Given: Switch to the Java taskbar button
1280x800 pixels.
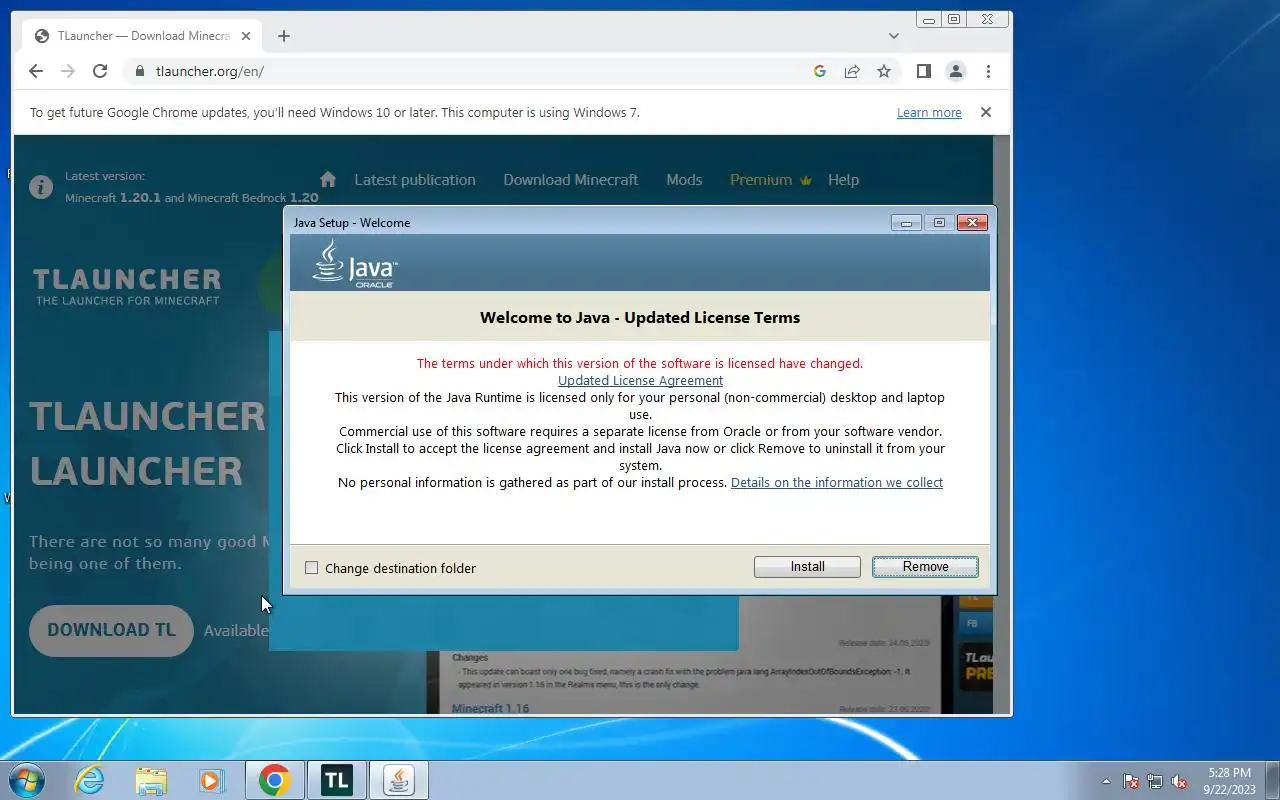Looking at the screenshot, I should pyautogui.click(x=399, y=780).
